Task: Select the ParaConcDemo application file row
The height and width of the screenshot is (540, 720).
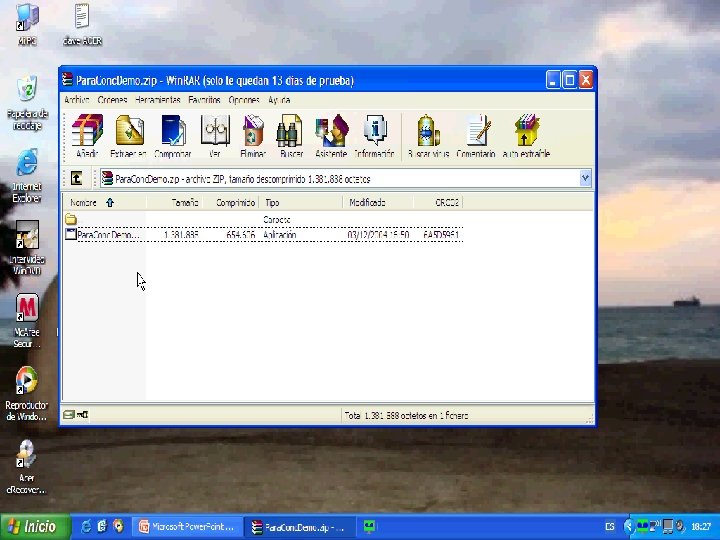Action: [x=263, y=235]
